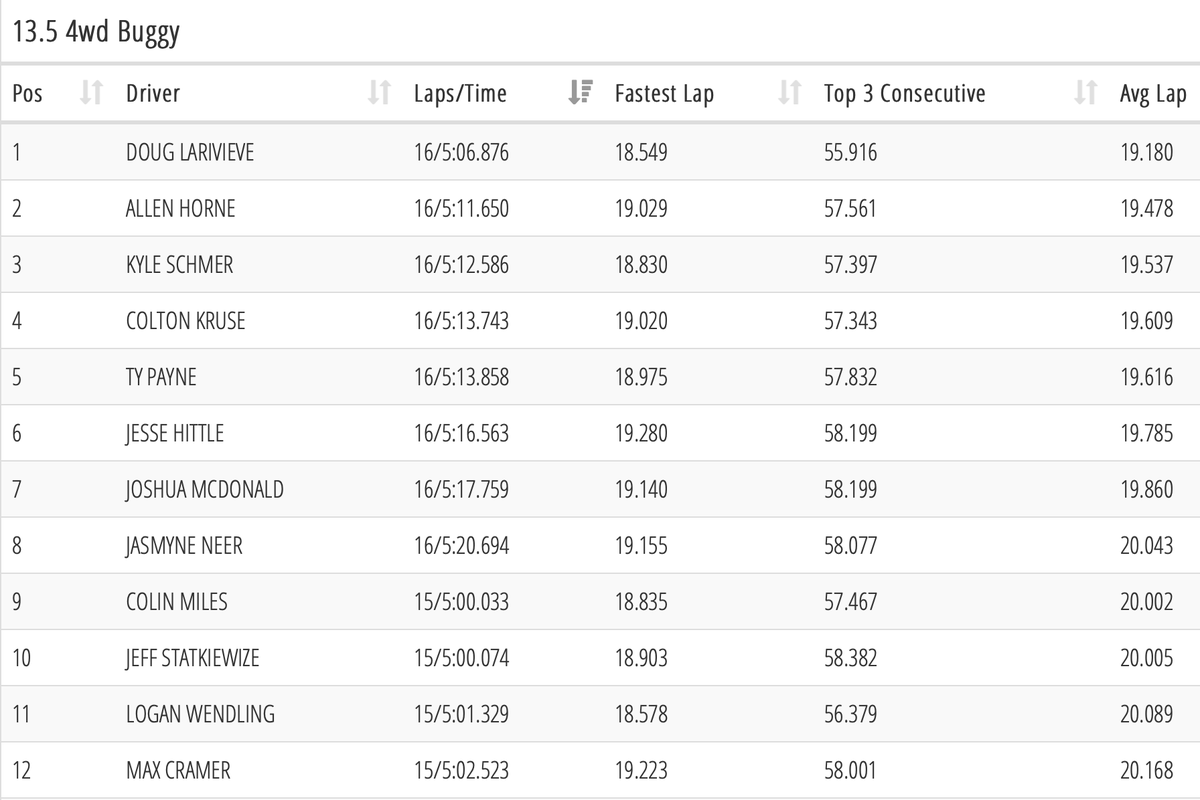Click the 13.5 4wd Buggy title
The width and height of the screenshot is (1200, 800).
coord(96,32)
